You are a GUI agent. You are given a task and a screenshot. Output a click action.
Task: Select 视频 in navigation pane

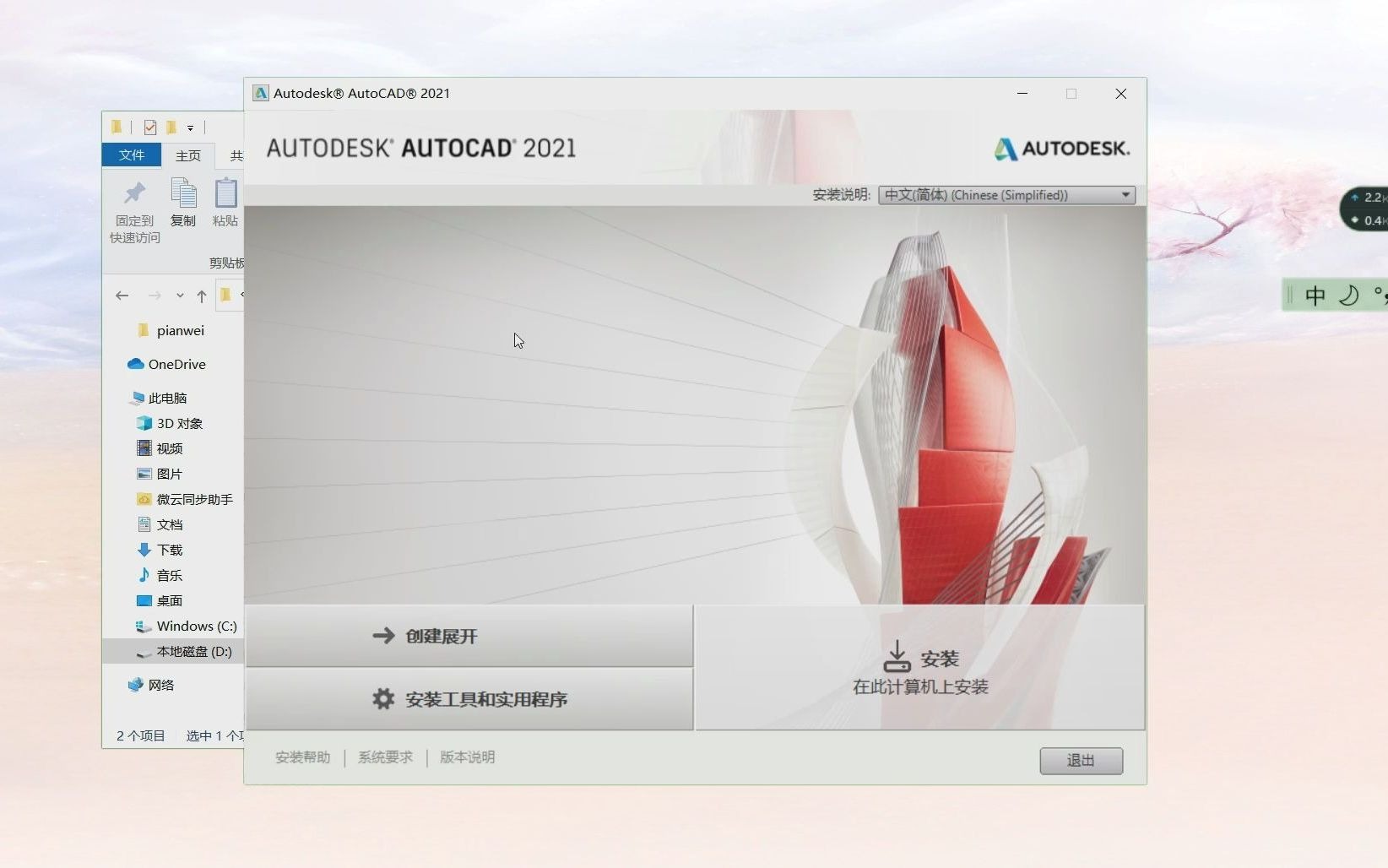tap(160, 448)
